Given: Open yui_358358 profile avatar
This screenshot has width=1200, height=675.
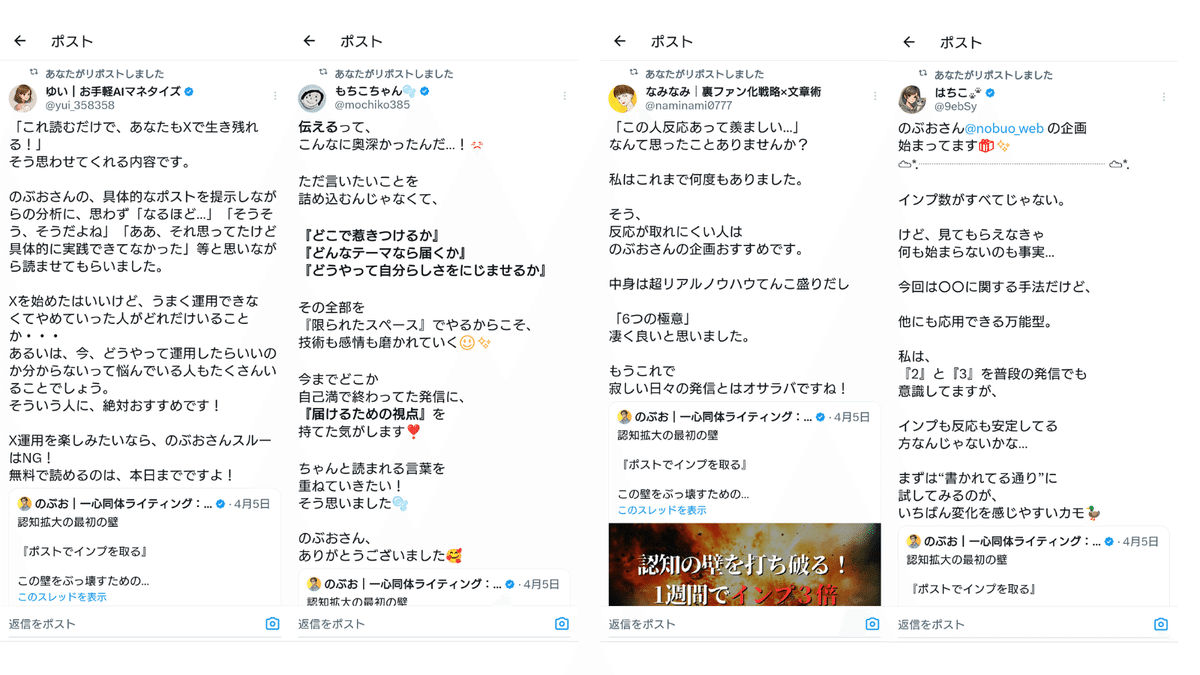Looking at the screenshot, I should coord(23,98).
